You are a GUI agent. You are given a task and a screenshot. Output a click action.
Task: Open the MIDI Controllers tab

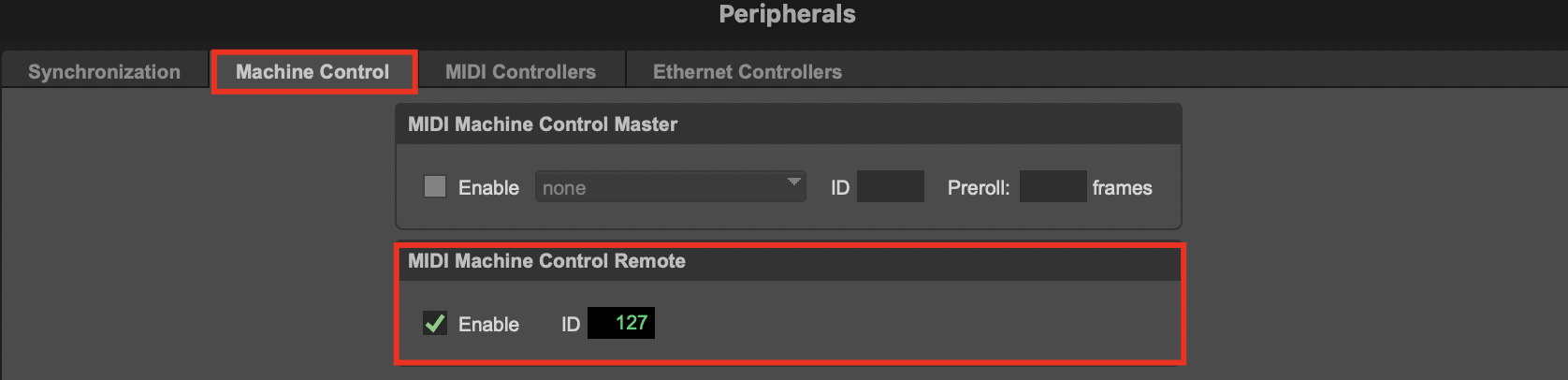point(520,72)
